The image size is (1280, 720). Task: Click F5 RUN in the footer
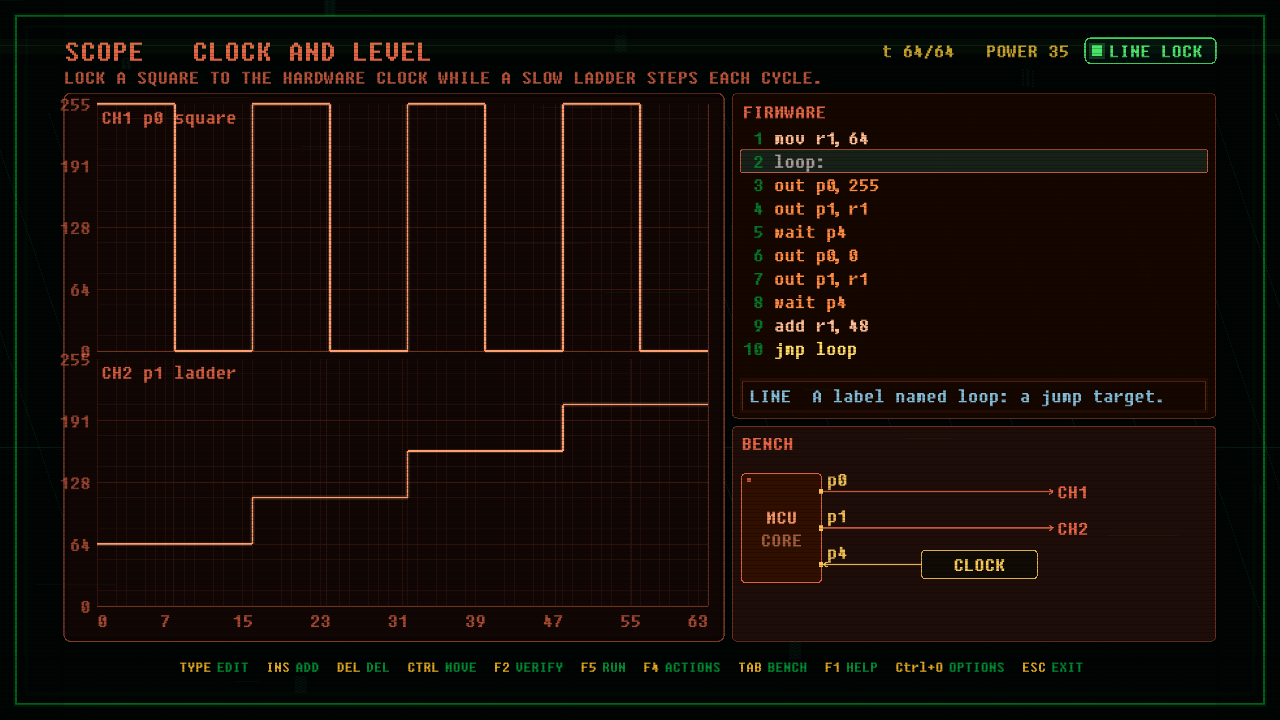(603, 667)
